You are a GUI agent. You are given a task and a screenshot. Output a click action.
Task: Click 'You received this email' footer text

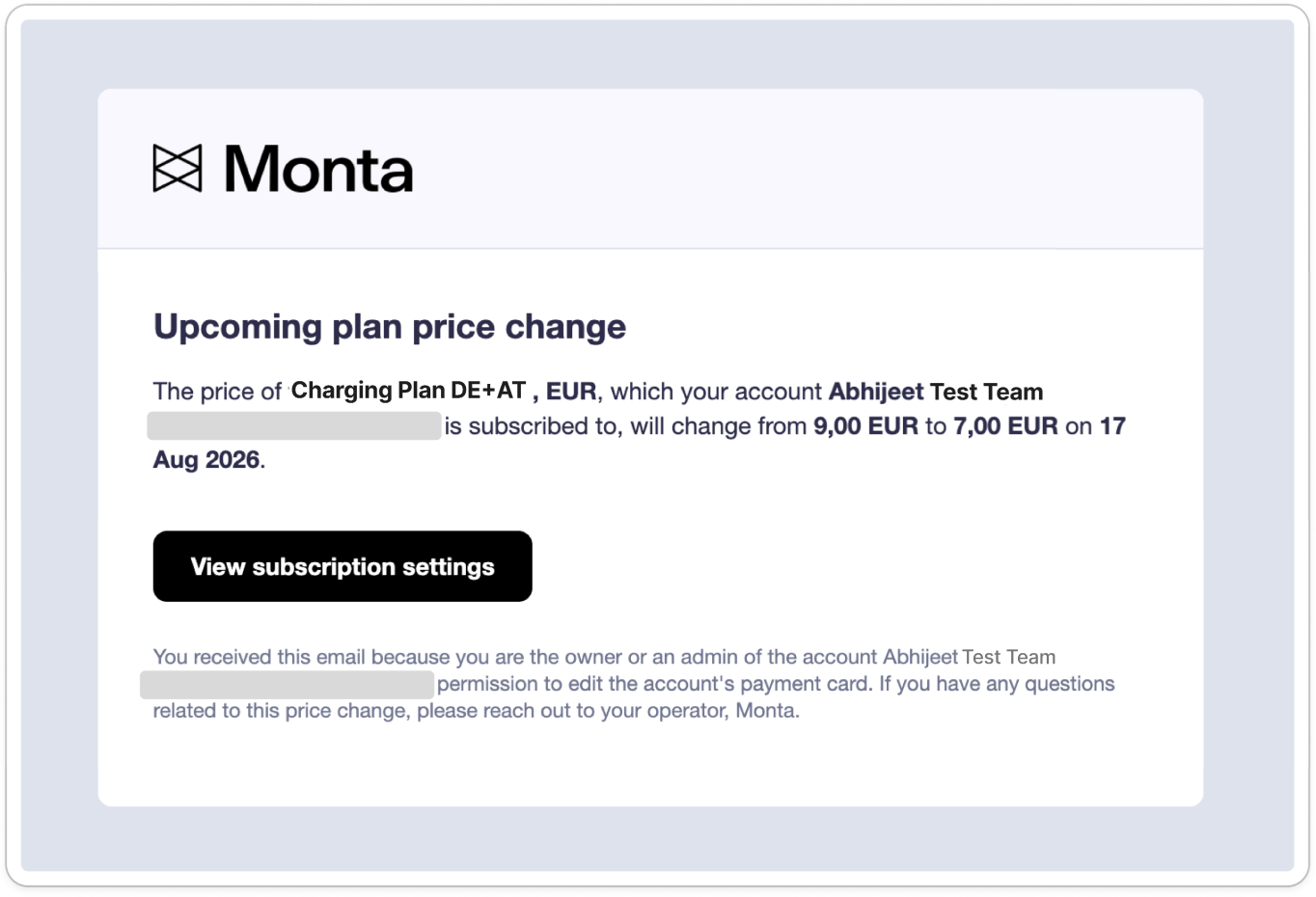coord(260,657)
